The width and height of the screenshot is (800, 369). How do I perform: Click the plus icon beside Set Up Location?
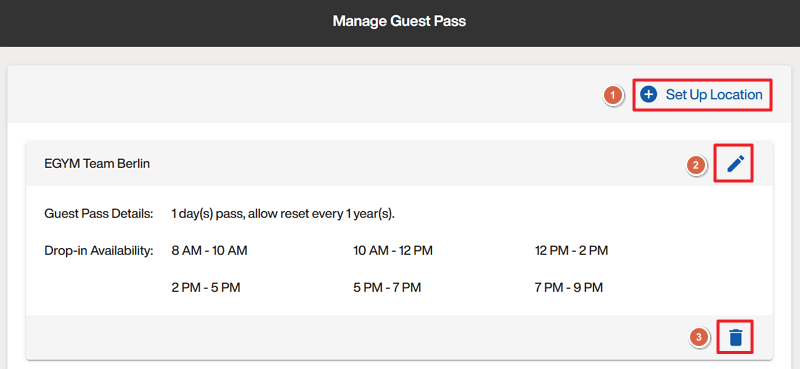pos(648,95)
